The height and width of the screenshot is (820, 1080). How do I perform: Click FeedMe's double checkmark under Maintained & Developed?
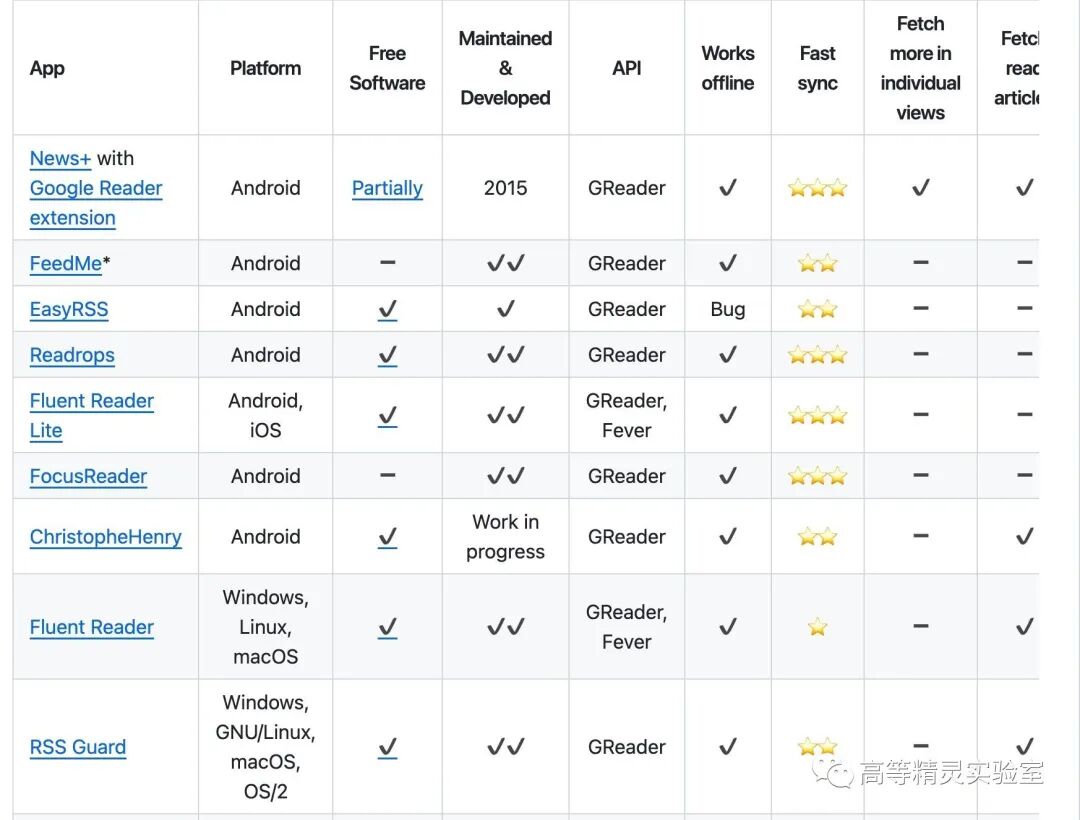pyautogui.click(x=505, y=264)
